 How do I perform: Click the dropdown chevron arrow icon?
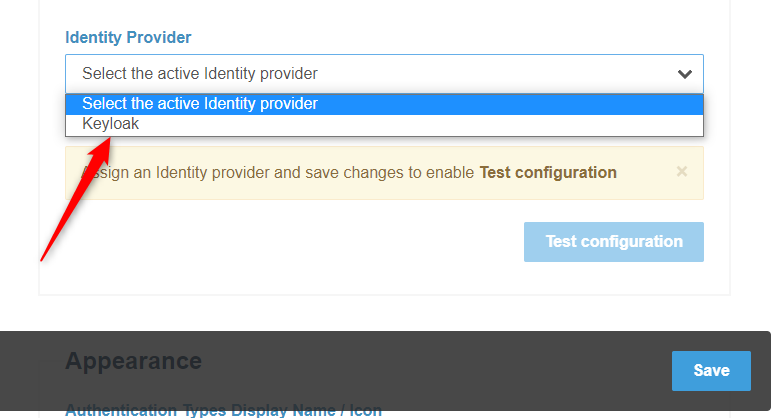684,74
